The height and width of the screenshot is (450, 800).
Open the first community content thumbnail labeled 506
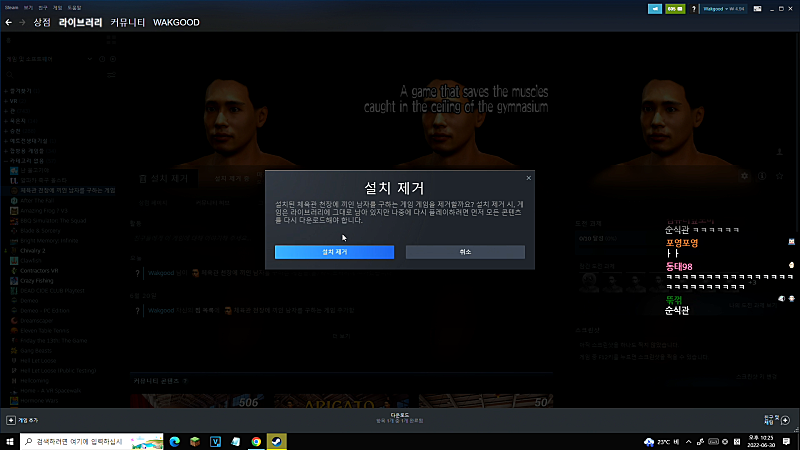click(198, 401)
